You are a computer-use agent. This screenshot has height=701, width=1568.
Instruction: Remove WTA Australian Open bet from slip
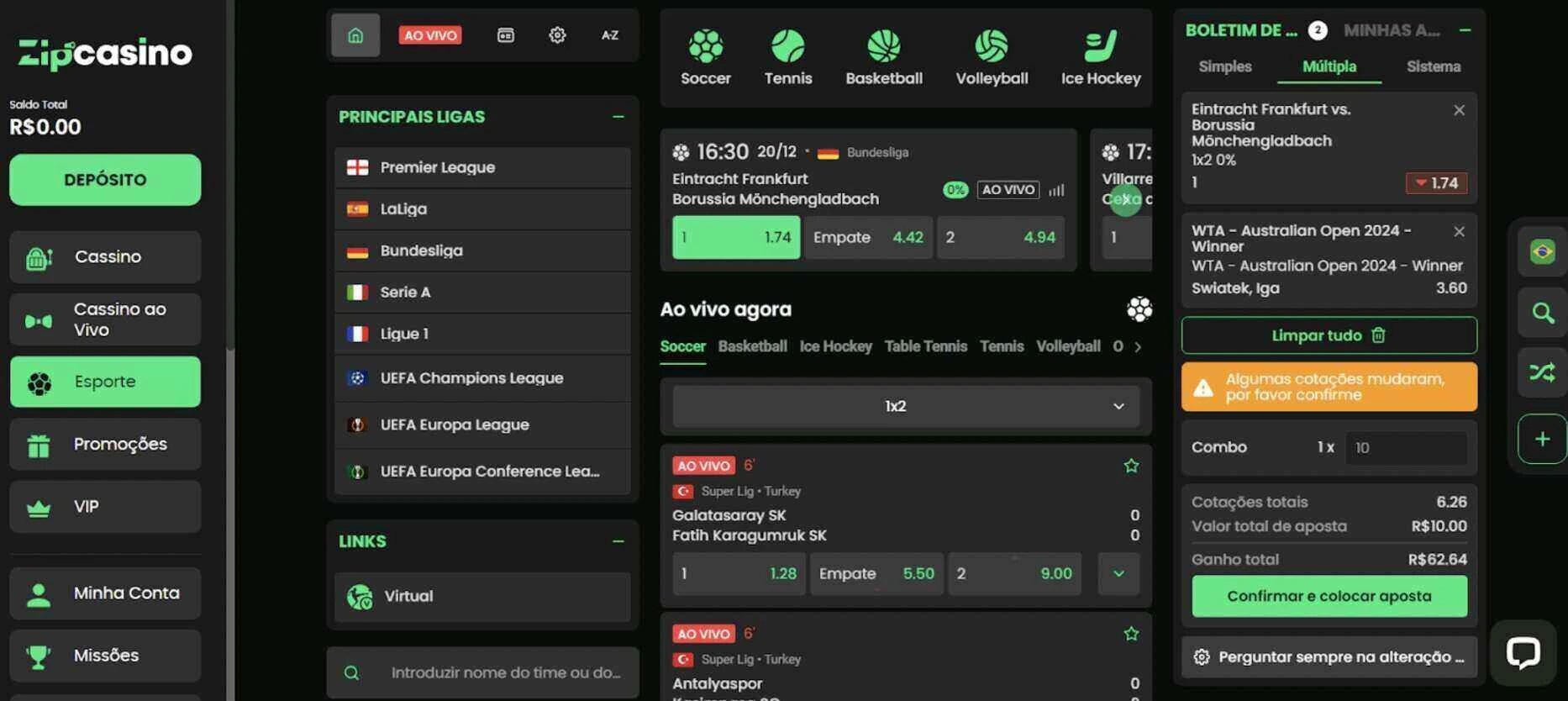pyautogui.click(x=1459, y=231)
